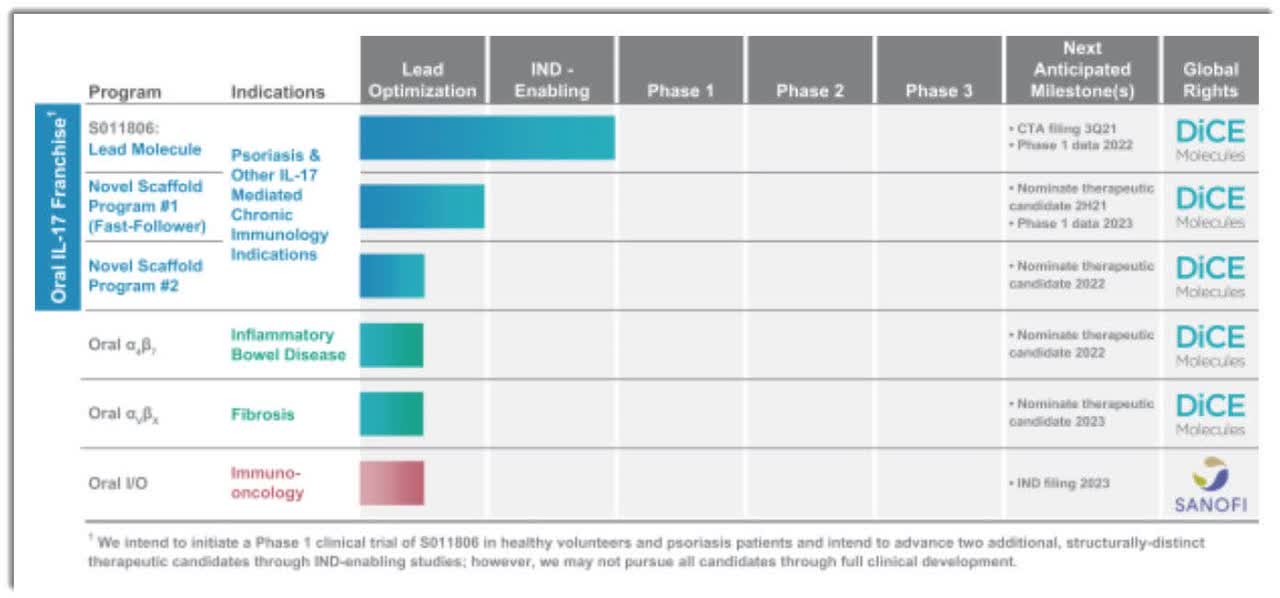Click the vertical Oral IL-17 Franchise label

click(59, 209)
